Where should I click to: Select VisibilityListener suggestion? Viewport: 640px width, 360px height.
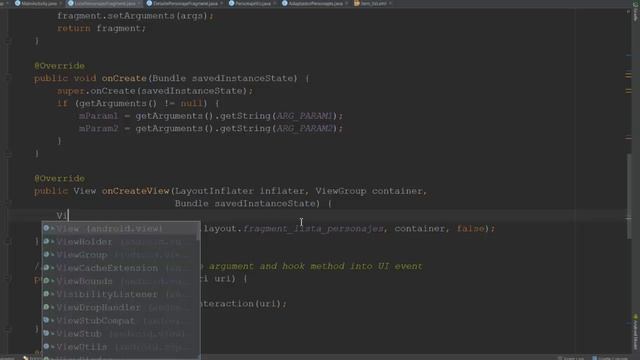tap(120, 294)
